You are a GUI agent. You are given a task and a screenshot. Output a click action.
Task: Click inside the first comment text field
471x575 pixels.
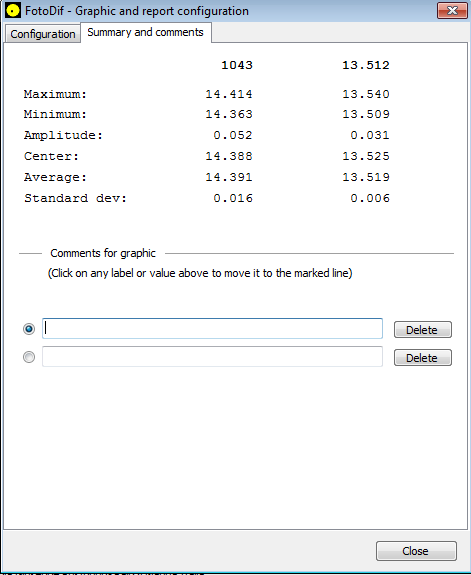point(212,329)
